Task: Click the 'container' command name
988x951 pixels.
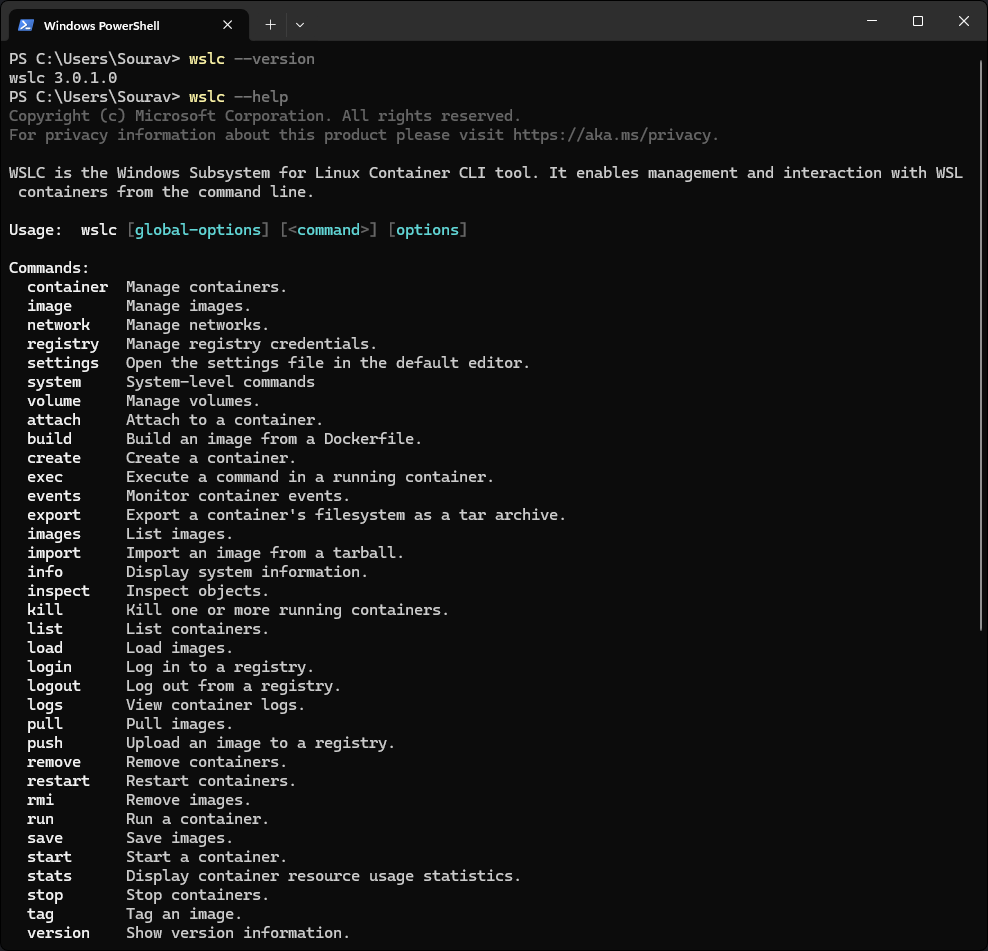Action: pyautogui.click(x=67, y=287)
